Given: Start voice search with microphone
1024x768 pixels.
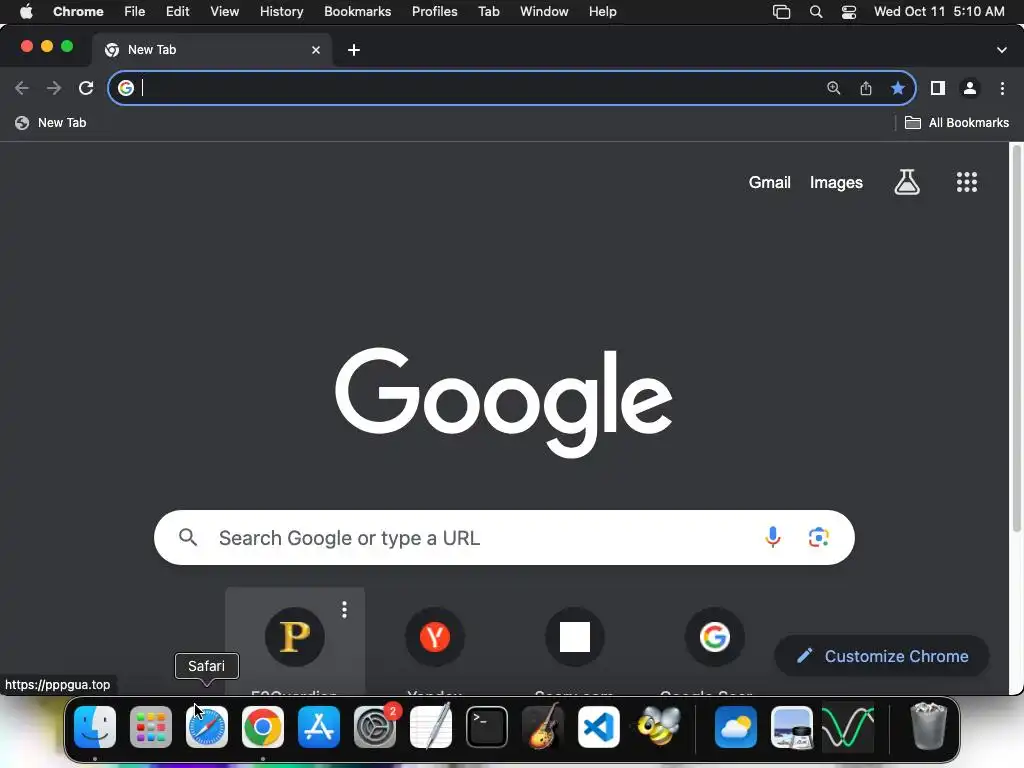Looking at the screenshot, I should pos(773,537).
